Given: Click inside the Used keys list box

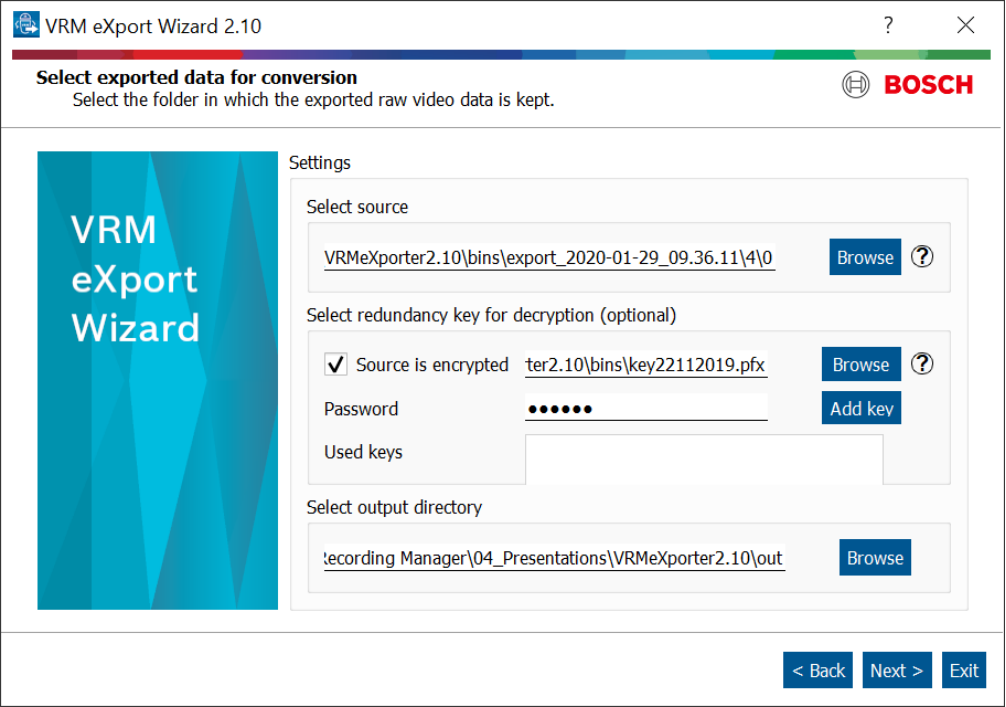Looking at the screenshot, I should tap(704, 459).
